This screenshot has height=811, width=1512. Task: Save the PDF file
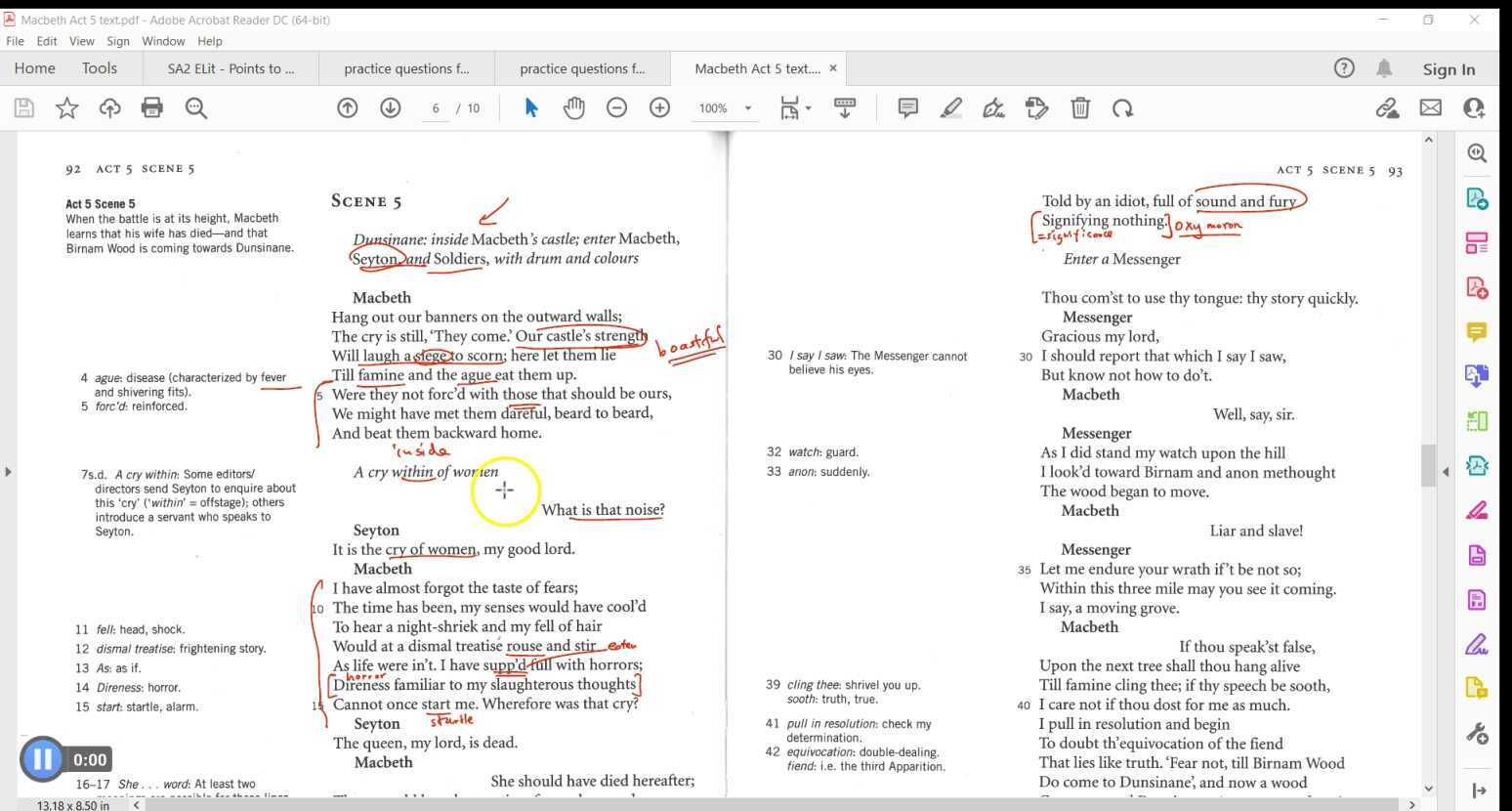coord(23,107)
